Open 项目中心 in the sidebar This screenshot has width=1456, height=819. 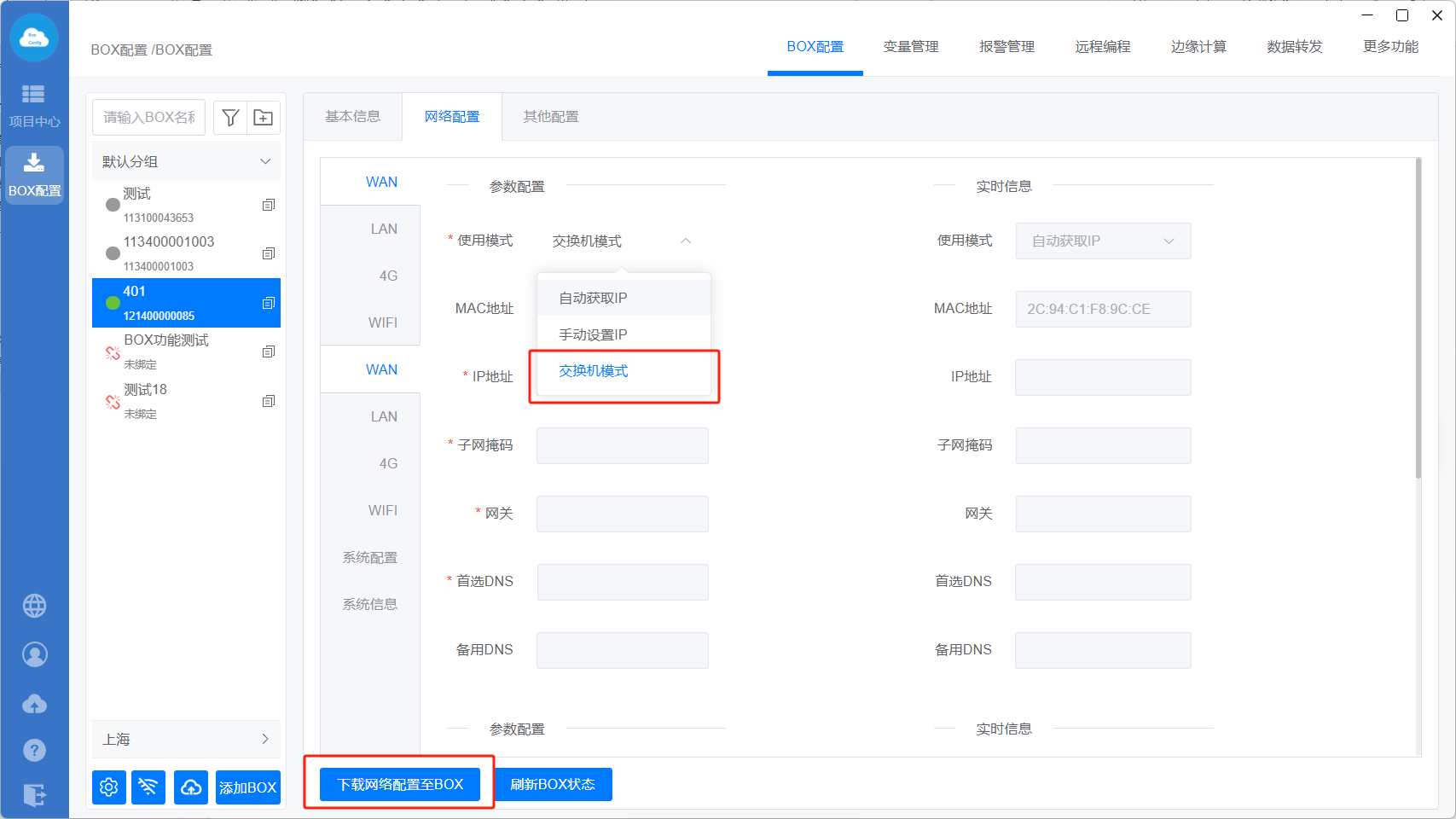point(34,105)
